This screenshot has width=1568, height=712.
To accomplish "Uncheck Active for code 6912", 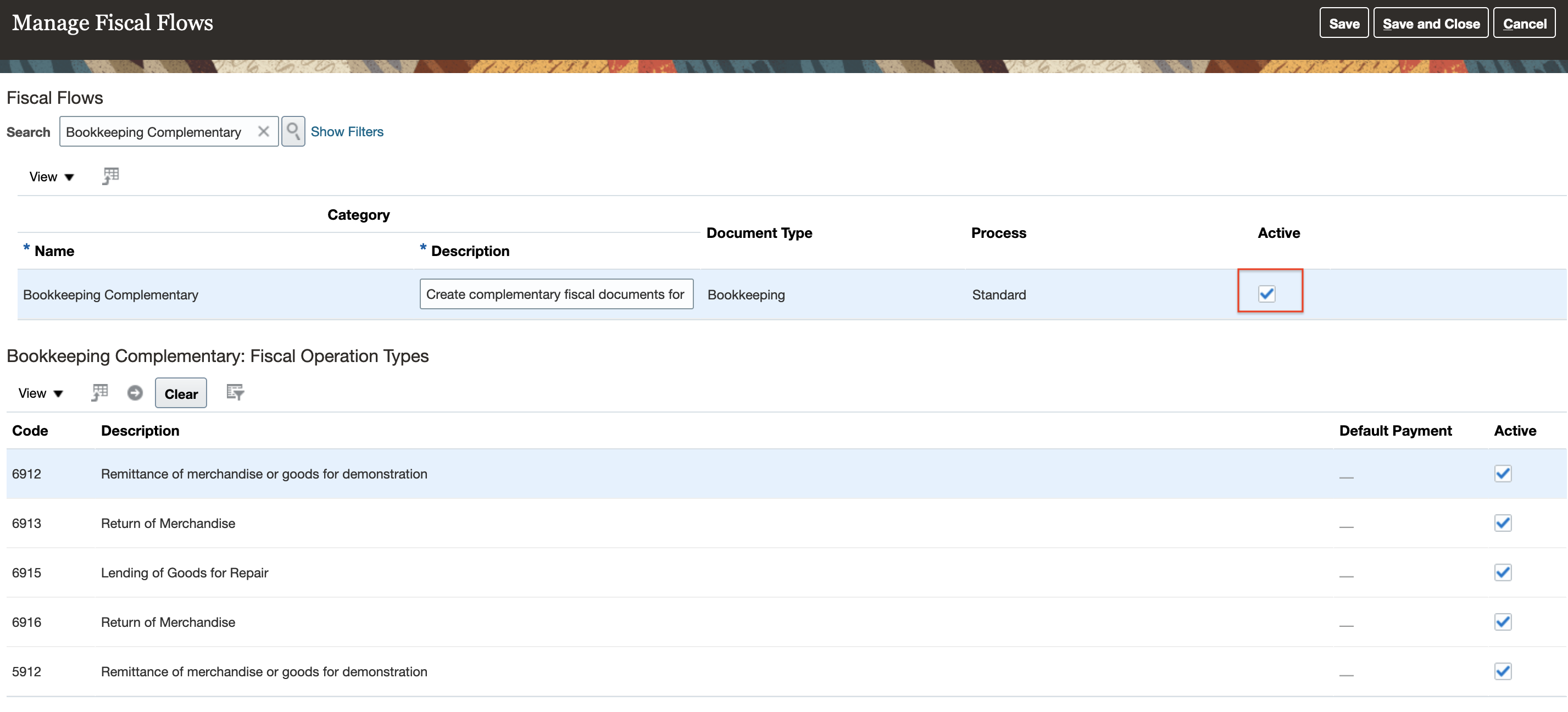I will pyautogui.click(x=1502, y=474).
